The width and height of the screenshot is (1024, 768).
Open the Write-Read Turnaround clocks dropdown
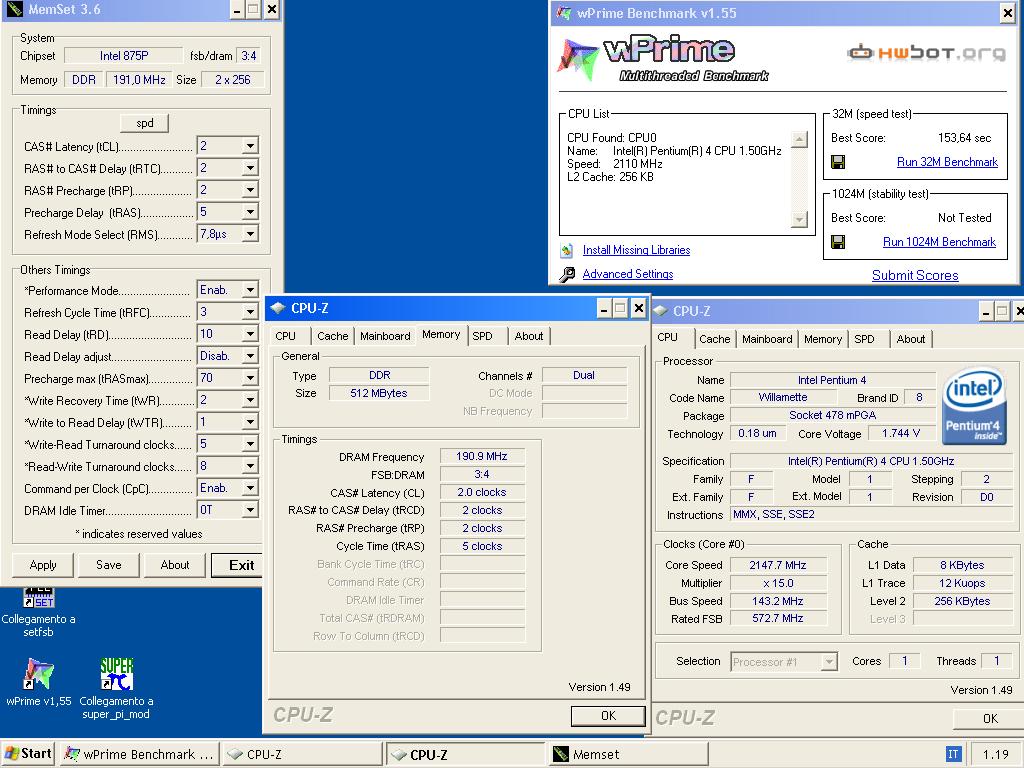click(x=250, y=444)
